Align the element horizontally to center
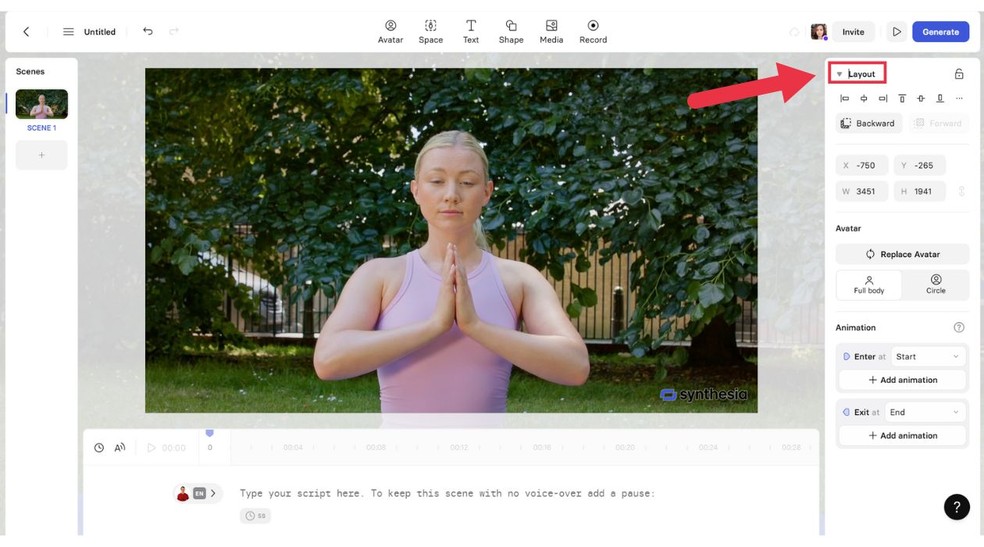Screen dimensions: 984x547 point(864,98)
